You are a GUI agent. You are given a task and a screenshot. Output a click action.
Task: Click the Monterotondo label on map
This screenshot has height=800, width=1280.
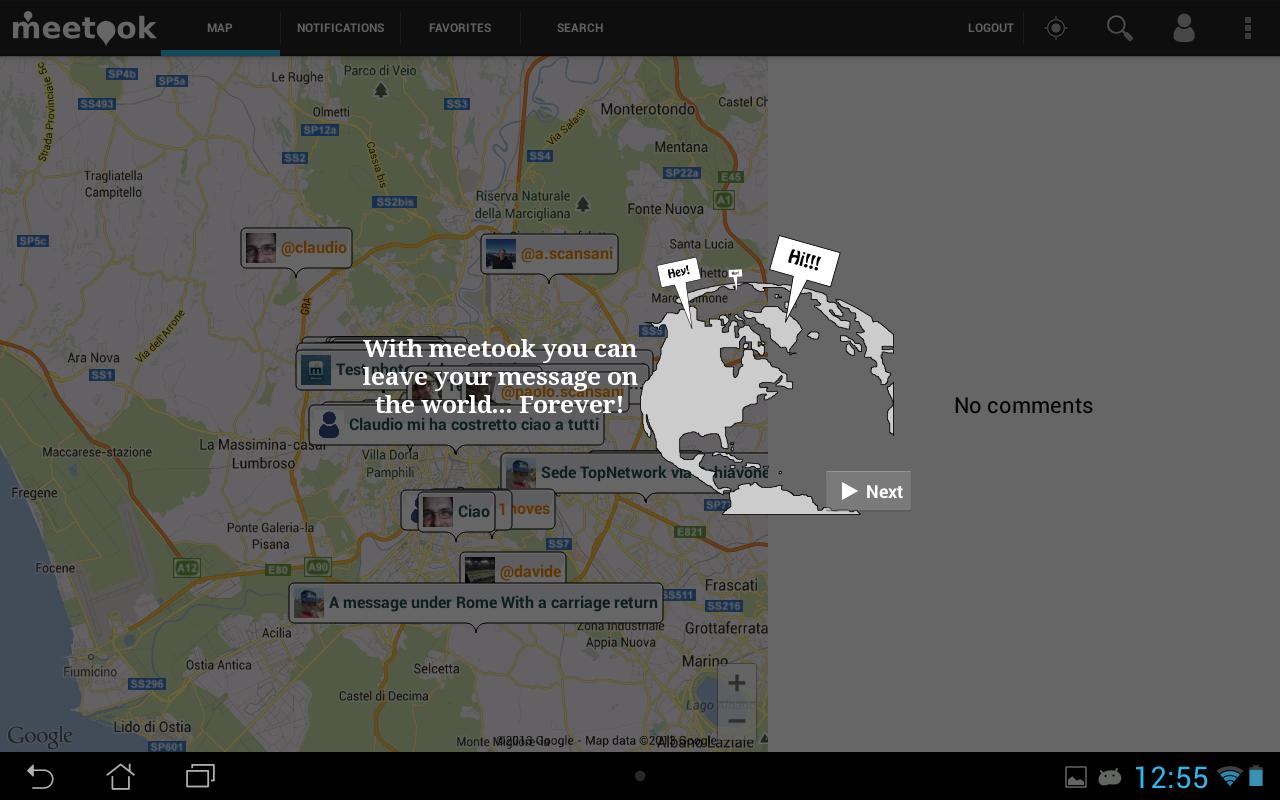point(648,109)
